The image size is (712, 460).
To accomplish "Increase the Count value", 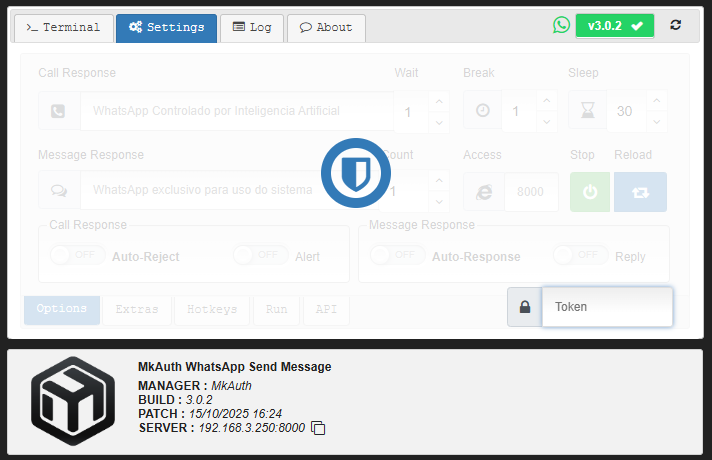I will [439, 180].
